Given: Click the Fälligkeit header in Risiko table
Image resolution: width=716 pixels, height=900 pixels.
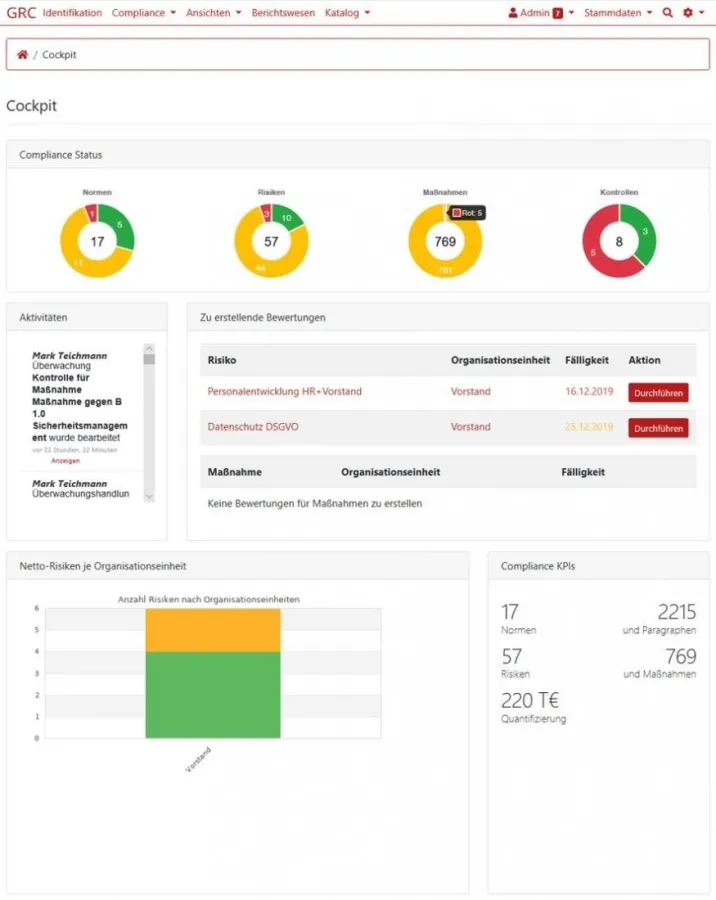Looking at the screenshot, I should 587,360.
